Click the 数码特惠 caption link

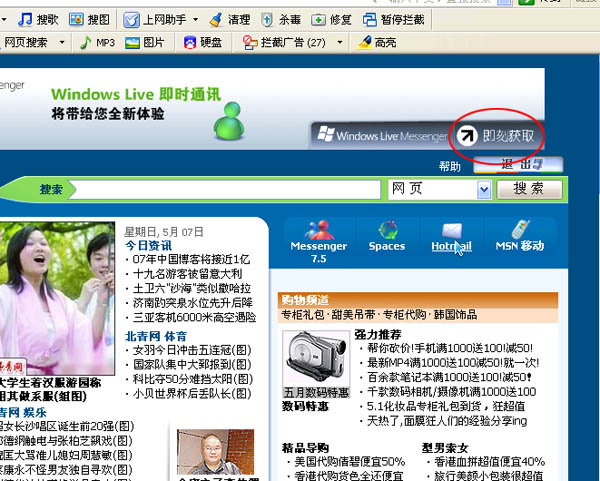coord(305,406)
